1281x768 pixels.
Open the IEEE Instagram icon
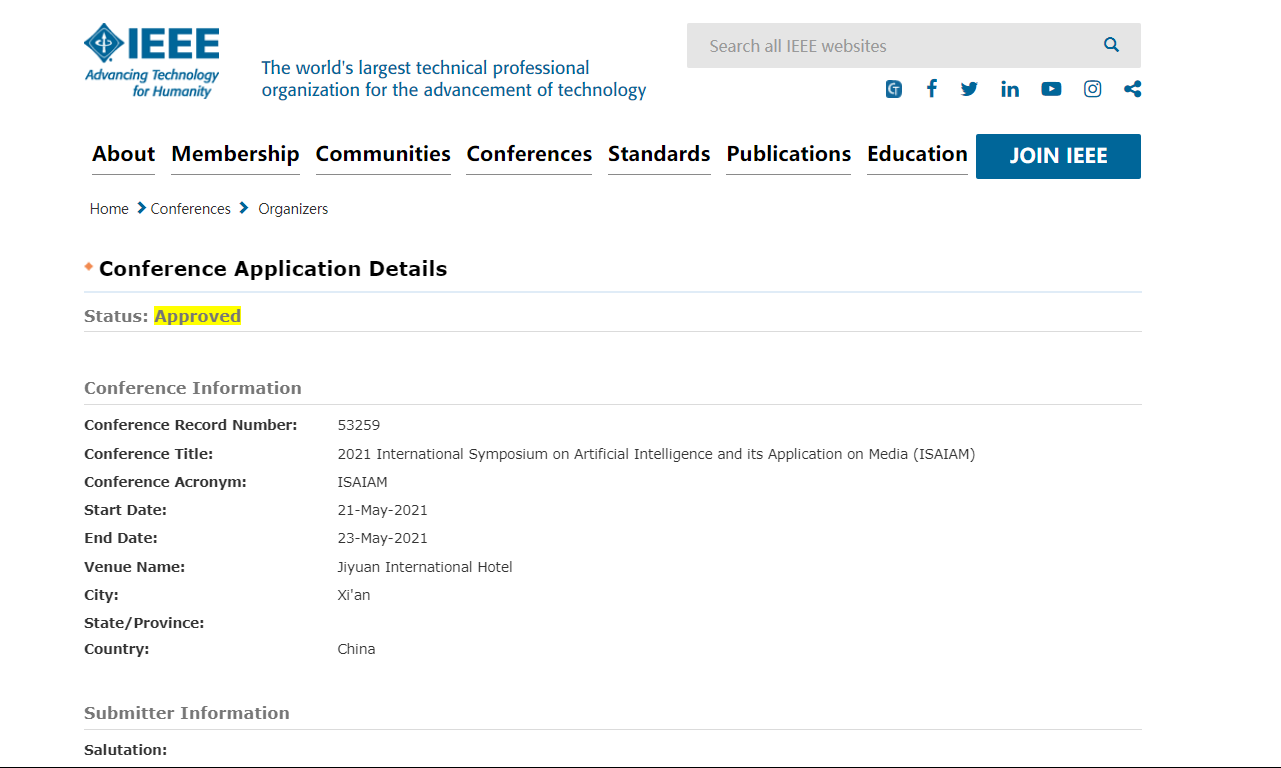pyautogui.click(x=1093, y=89)
